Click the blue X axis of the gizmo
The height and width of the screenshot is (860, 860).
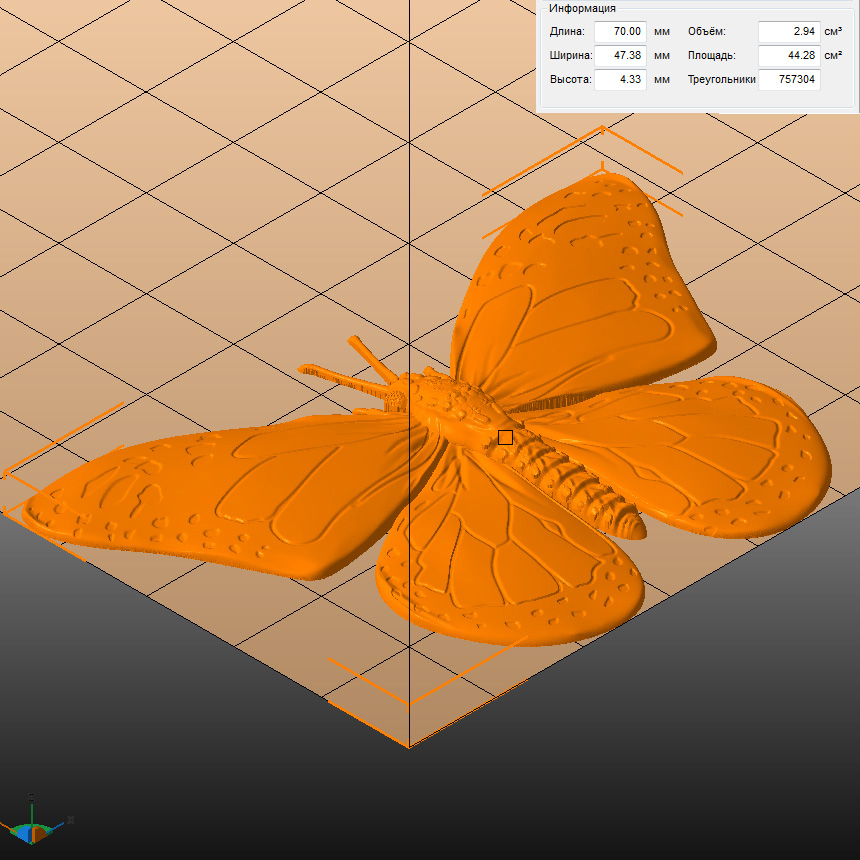coord(58,824)
